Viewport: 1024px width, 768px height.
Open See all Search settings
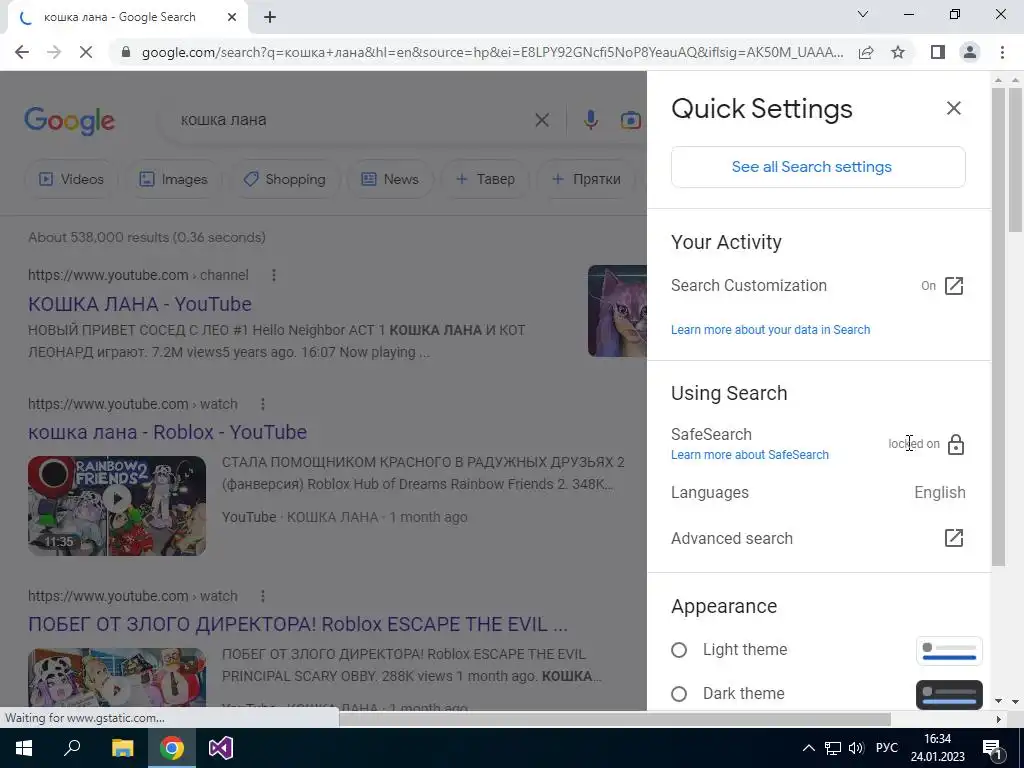818,167
